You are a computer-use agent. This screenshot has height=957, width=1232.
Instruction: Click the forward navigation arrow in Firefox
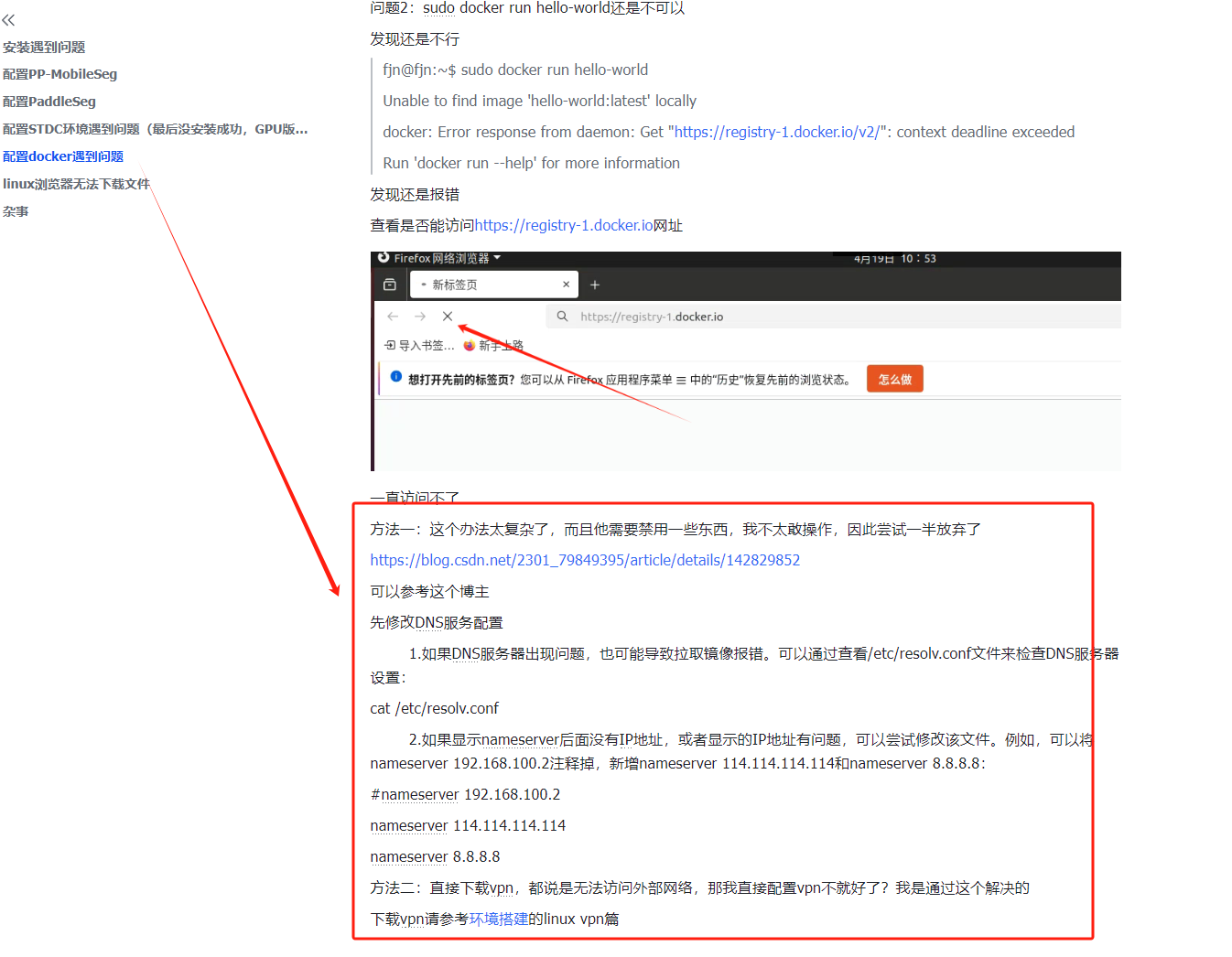[420, 316]
